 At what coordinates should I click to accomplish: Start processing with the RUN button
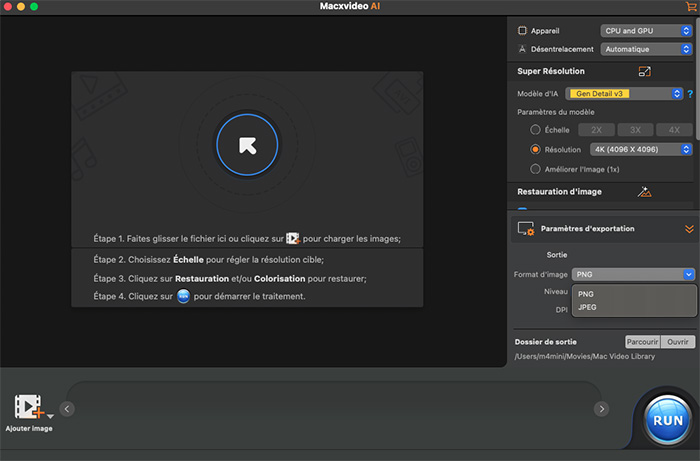(668, 420)
